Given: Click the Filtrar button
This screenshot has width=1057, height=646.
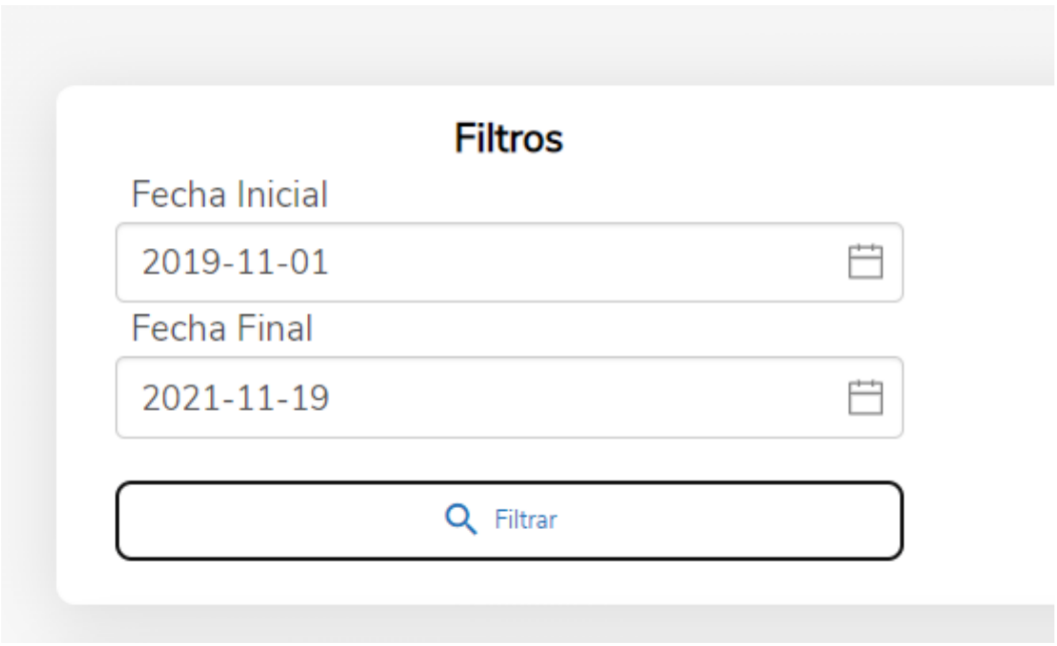Looking at the screenshot, I should click(510, 520).
